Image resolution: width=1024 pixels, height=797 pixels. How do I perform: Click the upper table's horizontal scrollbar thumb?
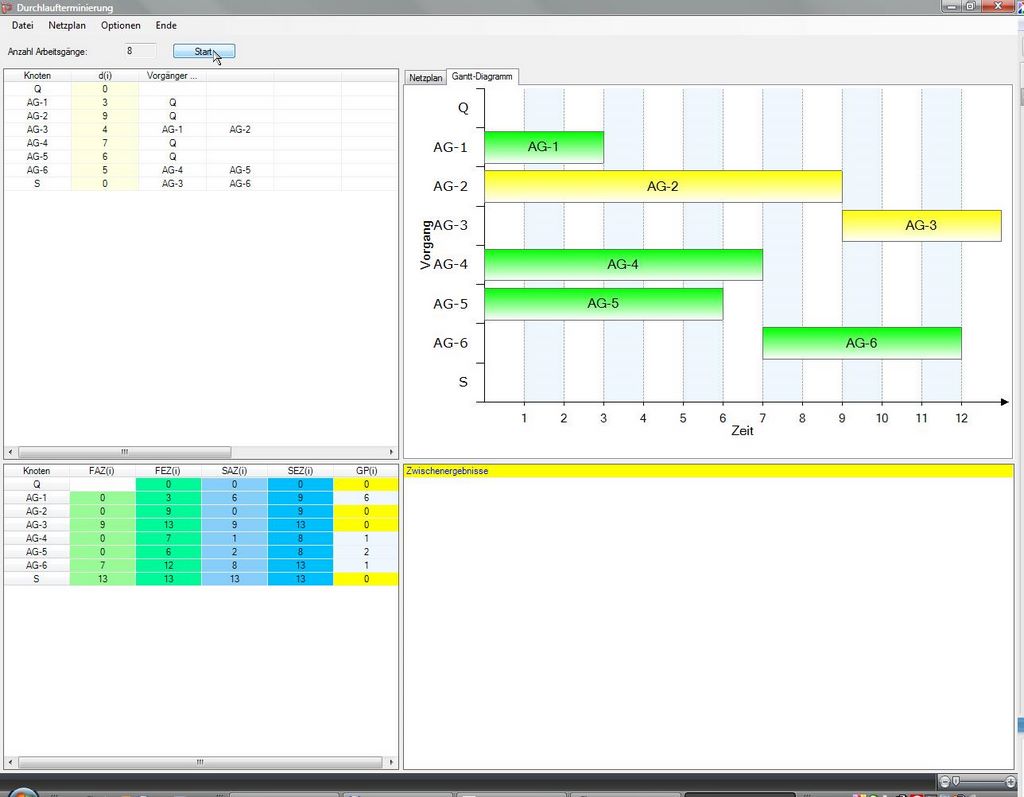pyautogui.click(x=124, y=452)
